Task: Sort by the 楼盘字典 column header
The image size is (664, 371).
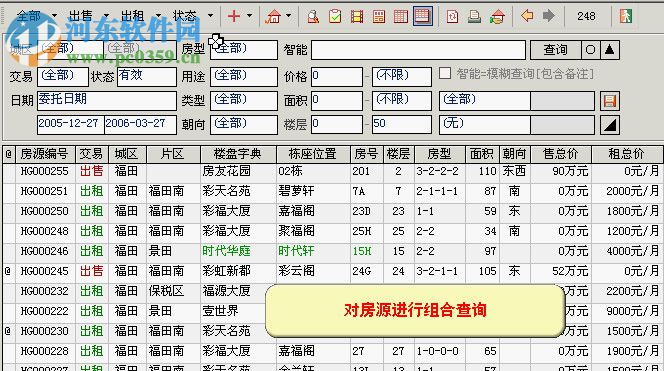Action: [x=238, y=154]
